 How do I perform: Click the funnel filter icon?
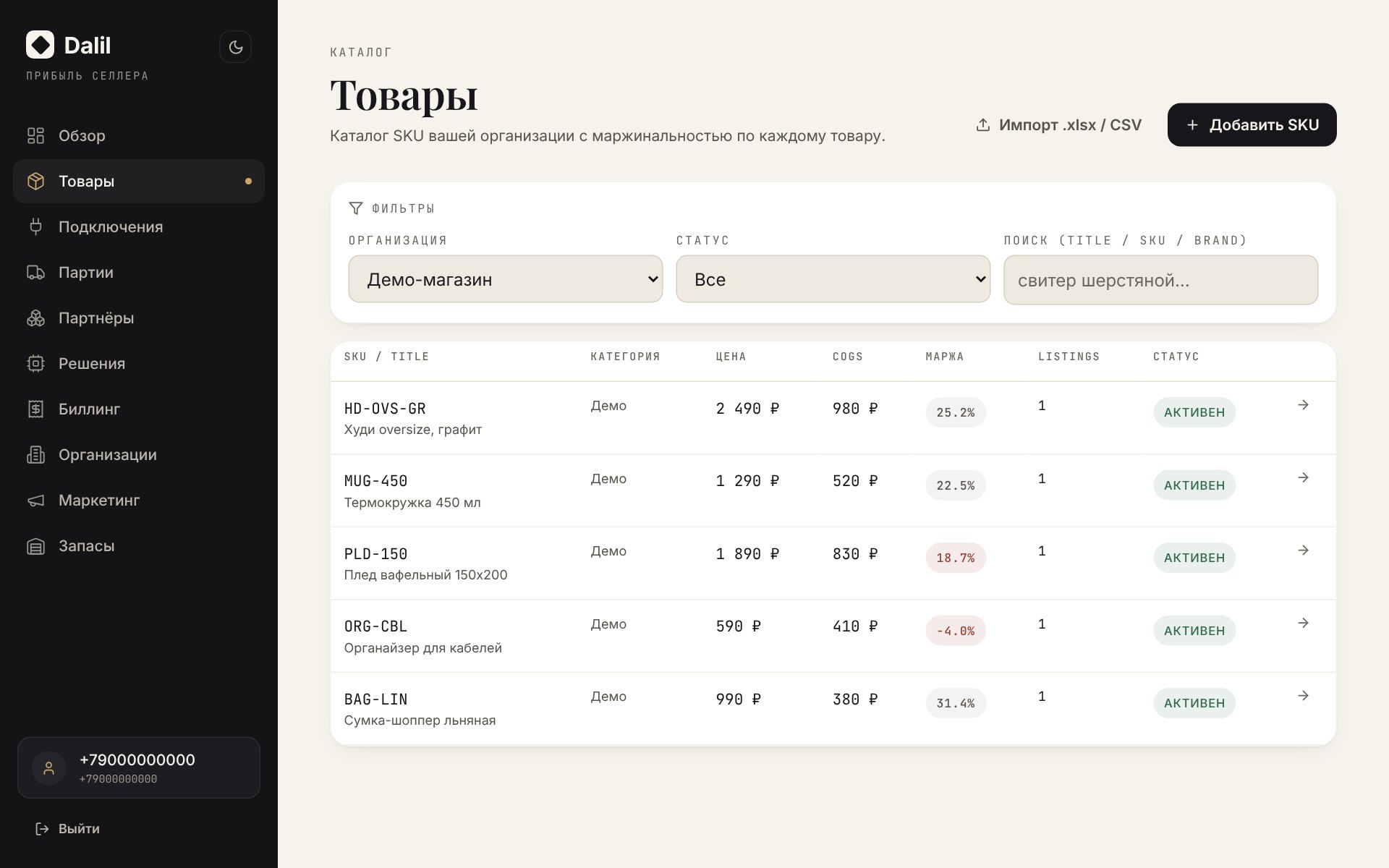(355, 208)
